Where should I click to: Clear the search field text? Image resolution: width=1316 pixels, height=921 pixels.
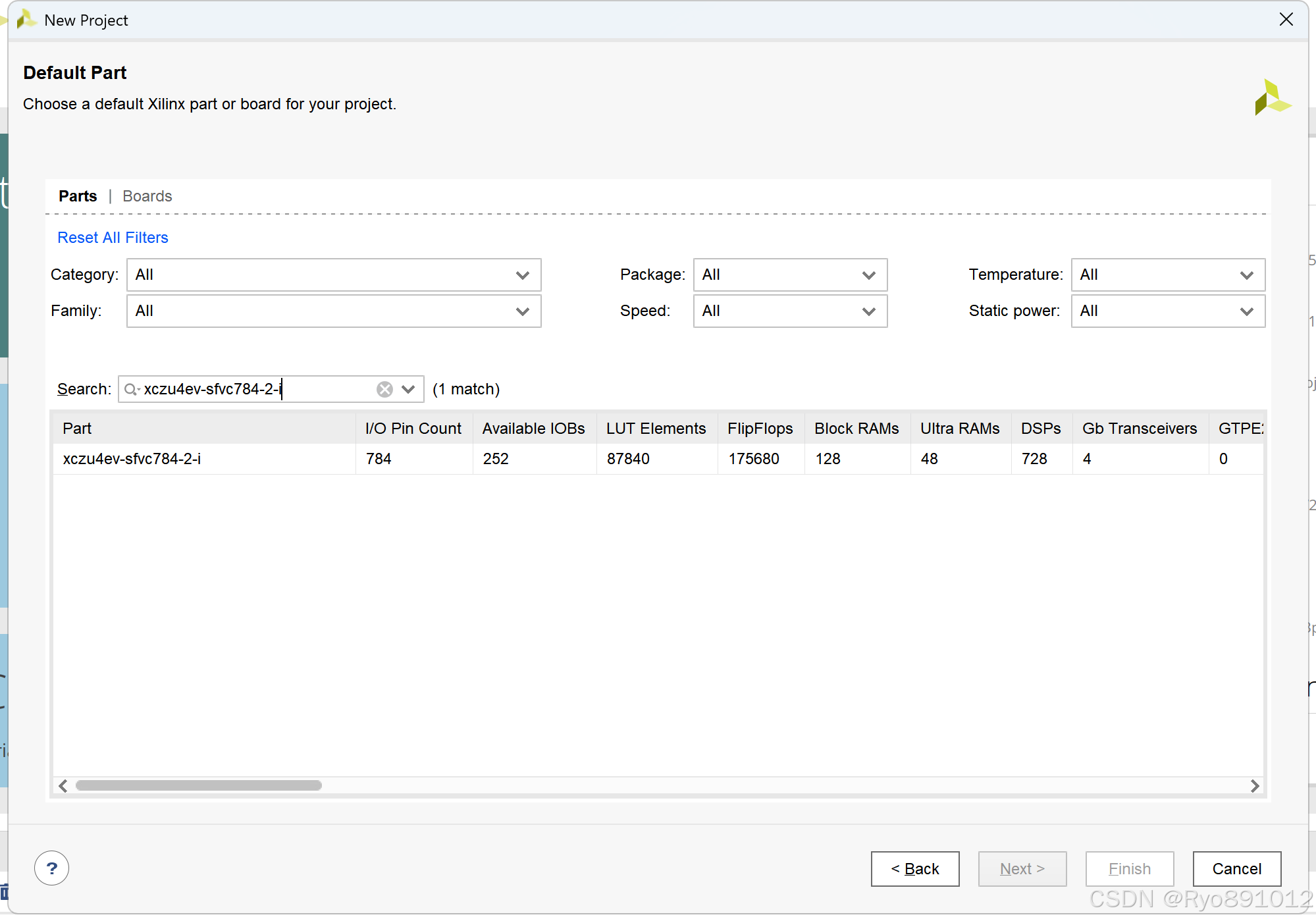coord(384,390)
